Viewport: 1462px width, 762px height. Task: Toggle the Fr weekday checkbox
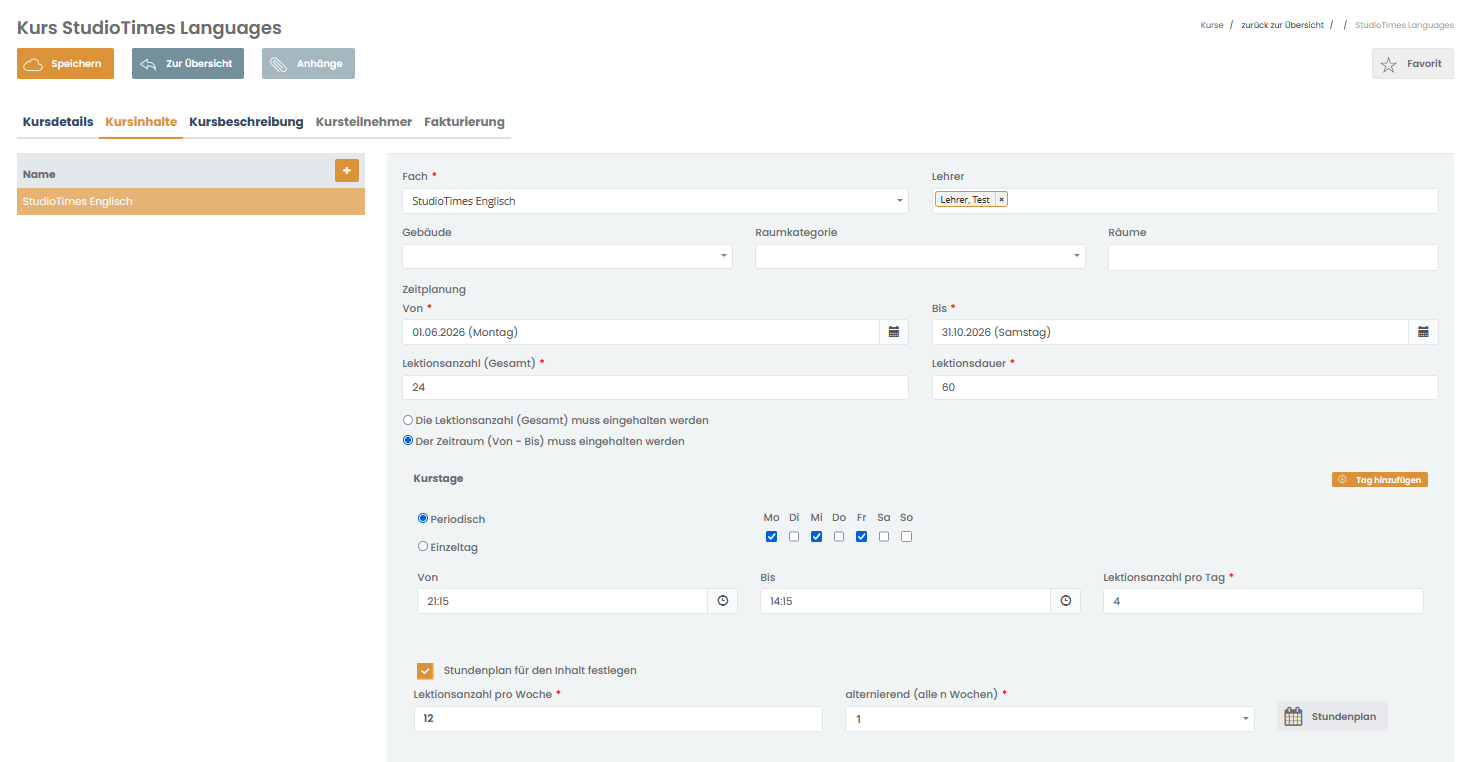[x=861, y=537]
